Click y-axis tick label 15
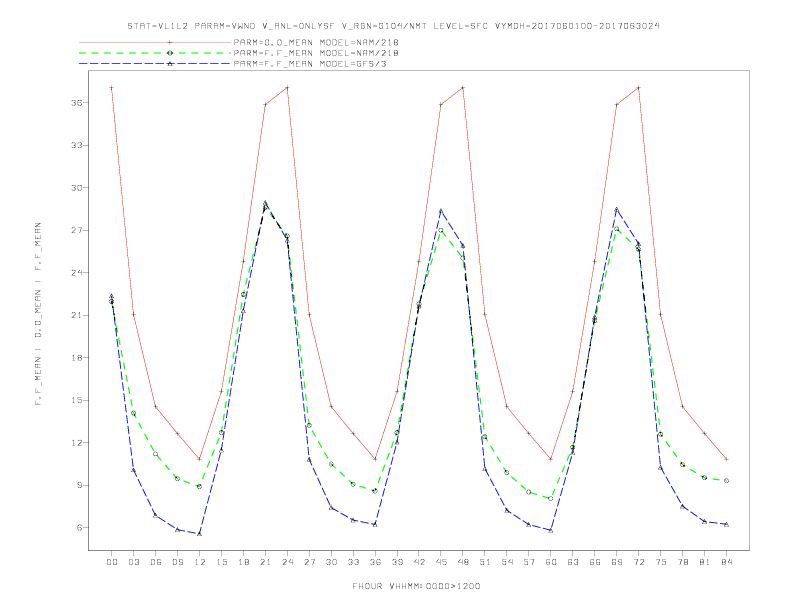 coord(77,400)
